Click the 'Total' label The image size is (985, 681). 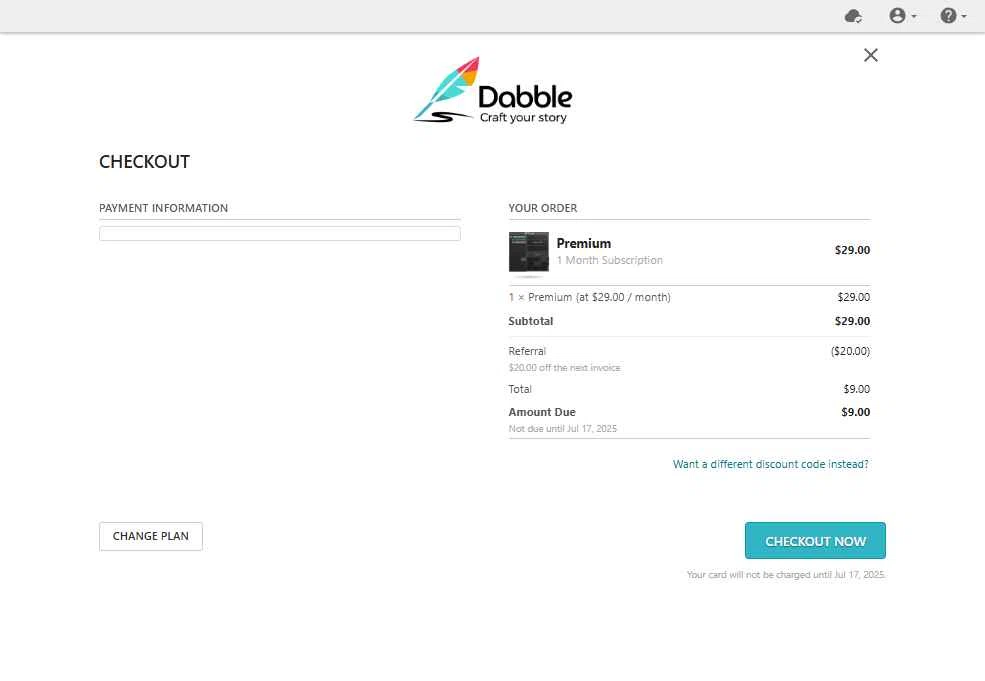pyautogui.click(x=520, y=389)
